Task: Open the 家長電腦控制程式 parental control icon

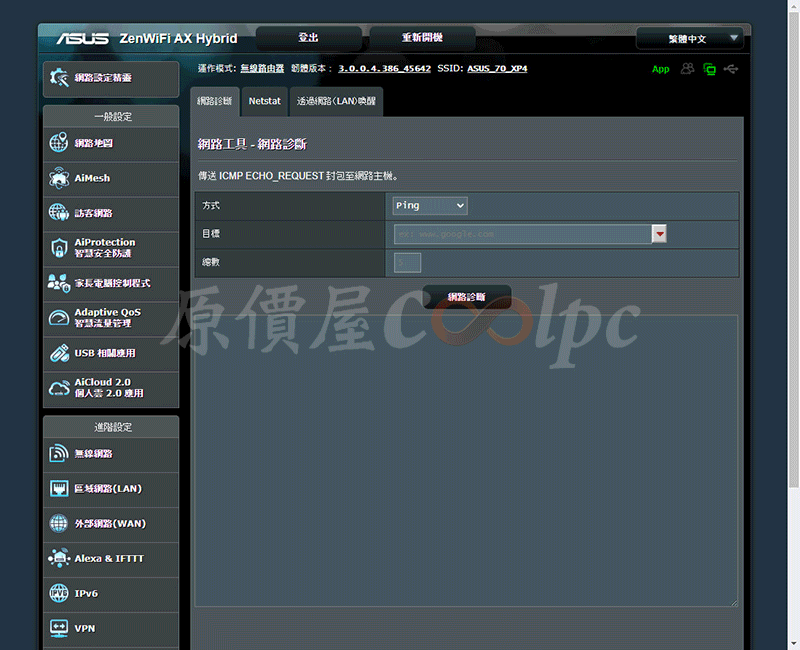Action: 59,283
